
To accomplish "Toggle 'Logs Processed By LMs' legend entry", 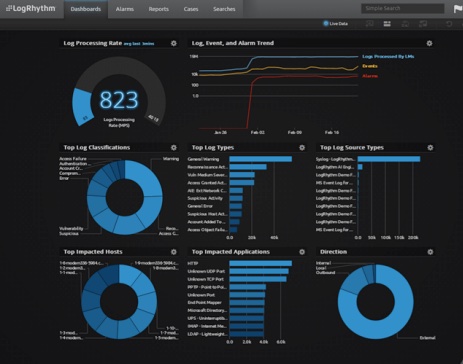I will [x=388, y=56].
